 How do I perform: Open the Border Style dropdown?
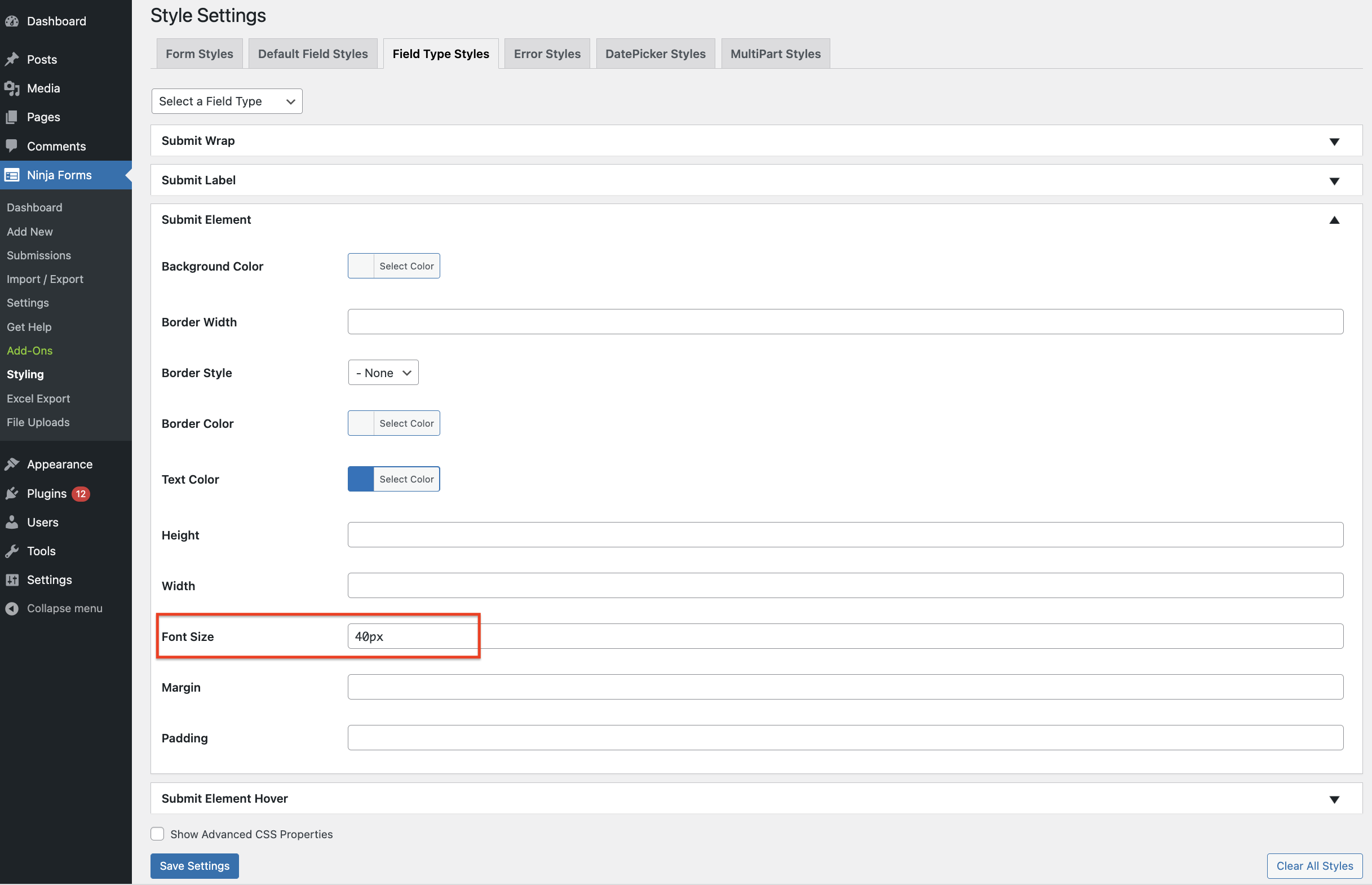pos(383,373)
